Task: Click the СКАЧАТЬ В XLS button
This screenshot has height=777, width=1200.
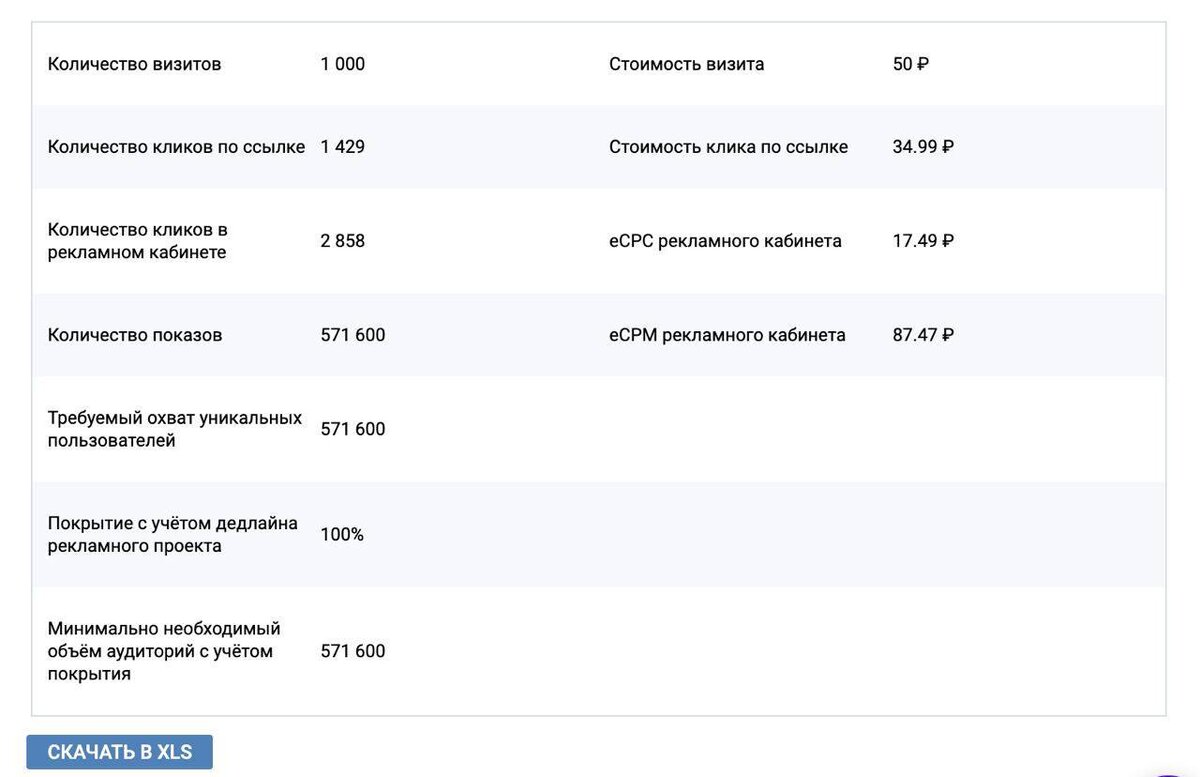Action: 119,752
